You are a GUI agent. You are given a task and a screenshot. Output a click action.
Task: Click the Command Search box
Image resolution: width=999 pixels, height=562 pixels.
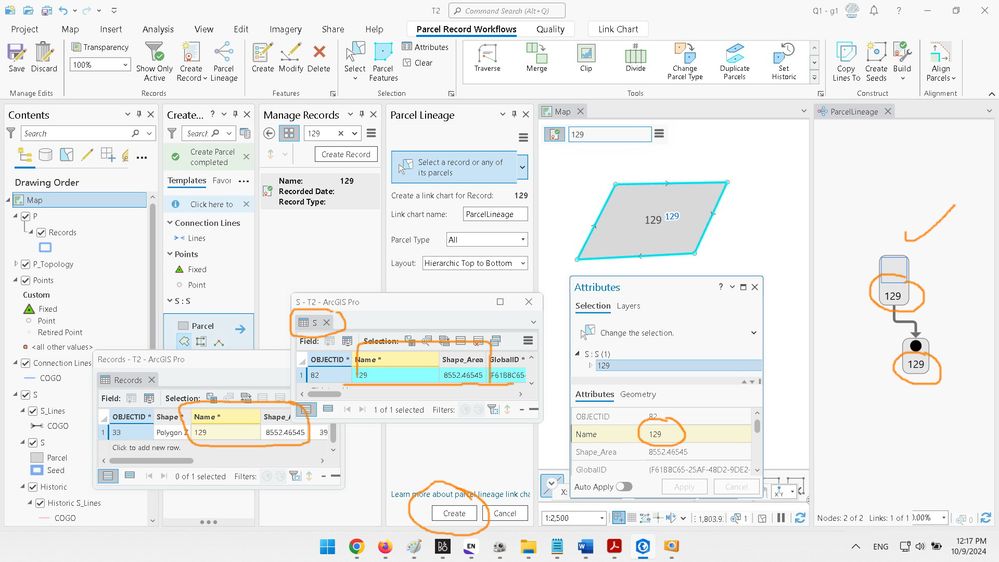point(507,11)
